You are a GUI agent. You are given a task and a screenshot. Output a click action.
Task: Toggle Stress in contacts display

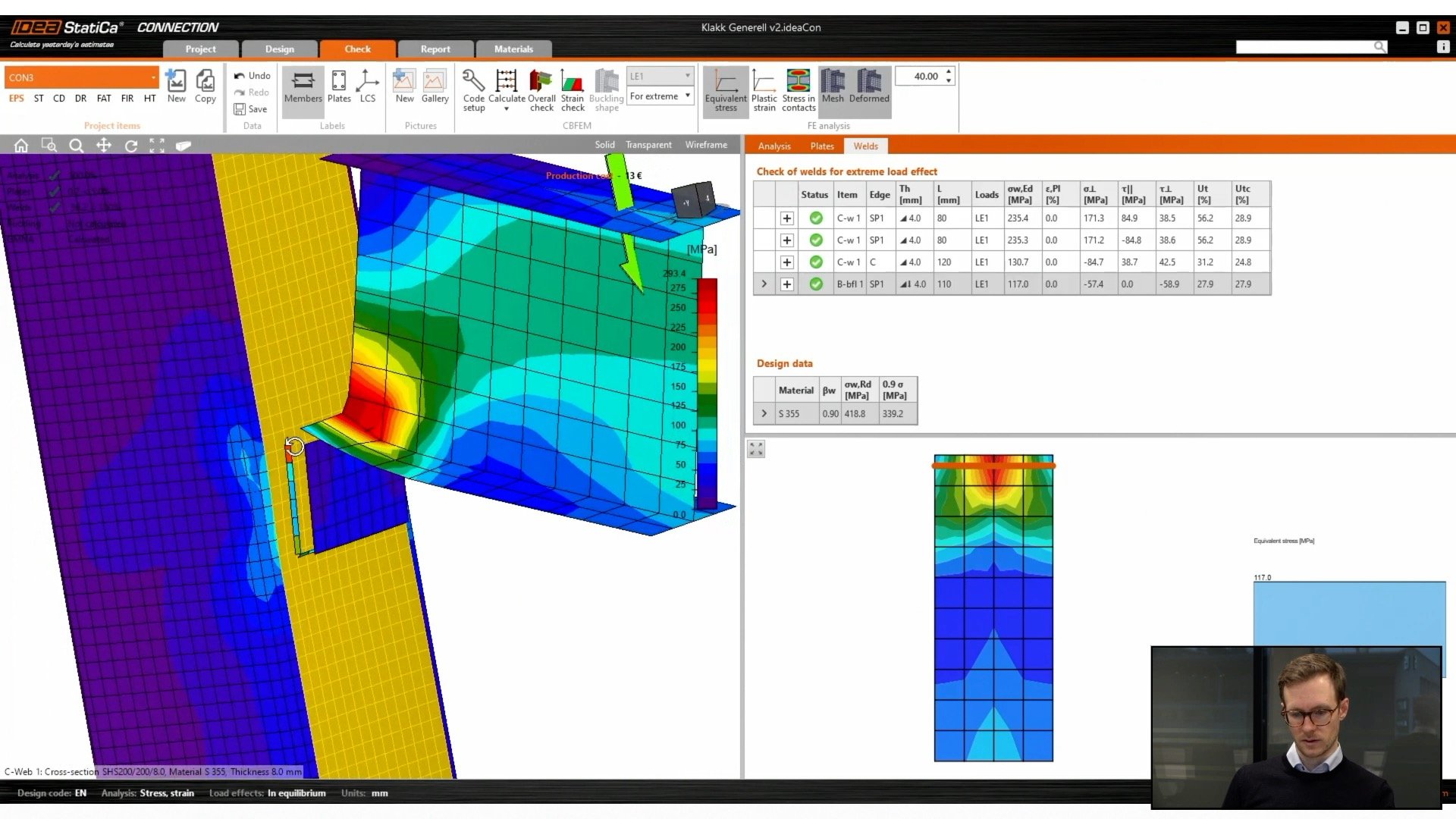click(797, 89)
